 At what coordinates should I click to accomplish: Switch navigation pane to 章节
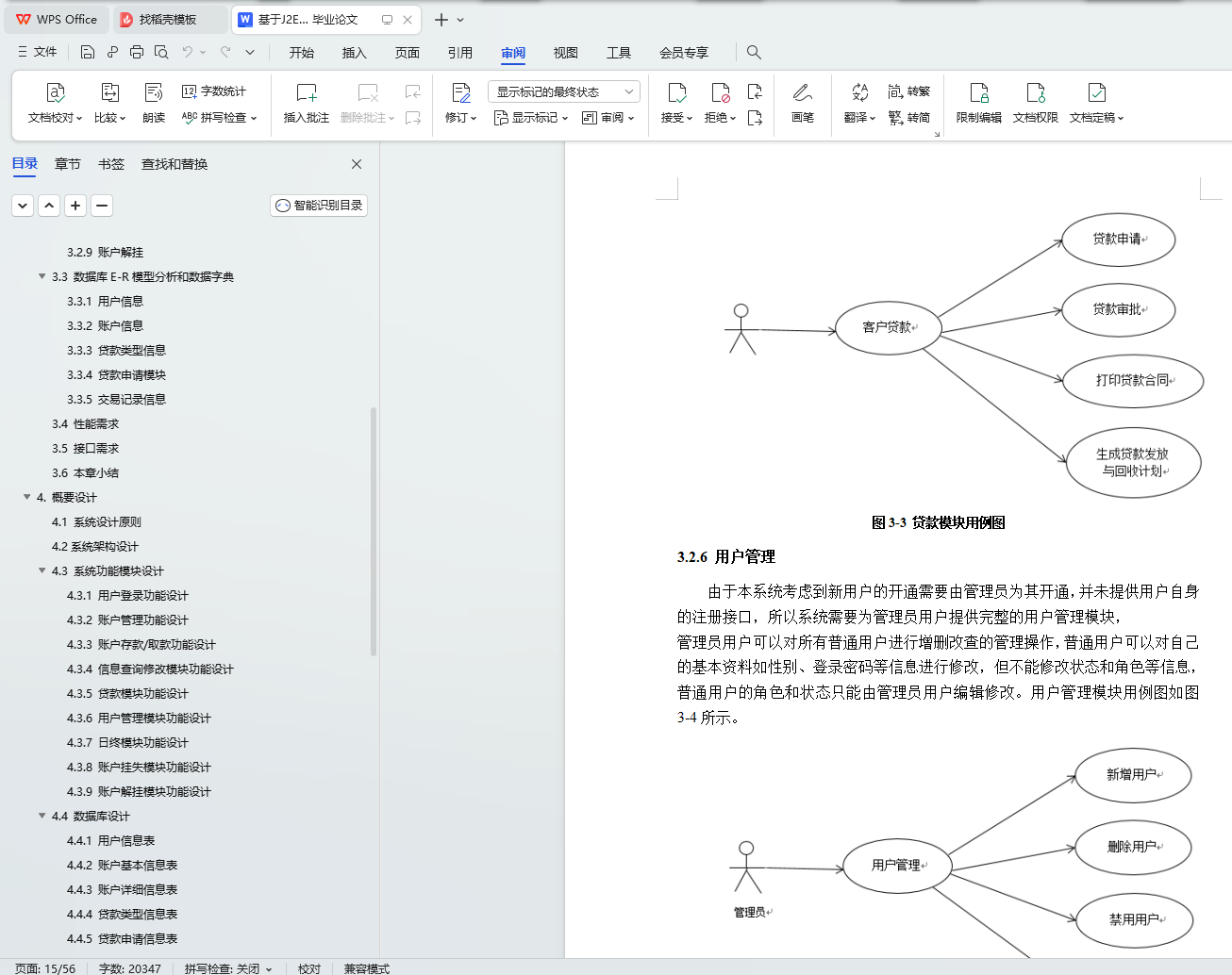click(68, 164)
